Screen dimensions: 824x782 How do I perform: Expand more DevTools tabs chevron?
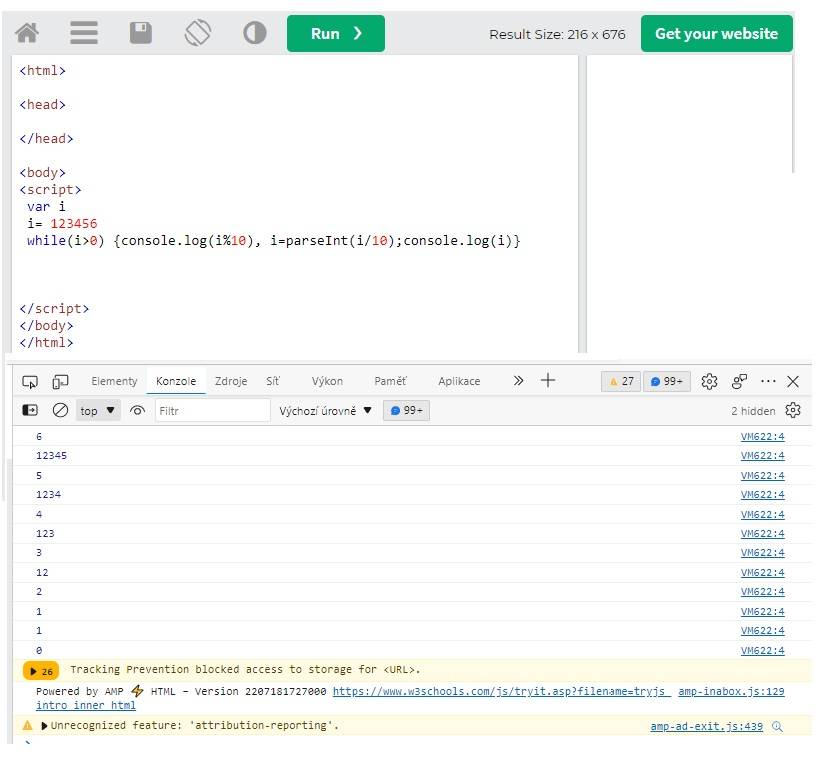[x=518, y=380]
